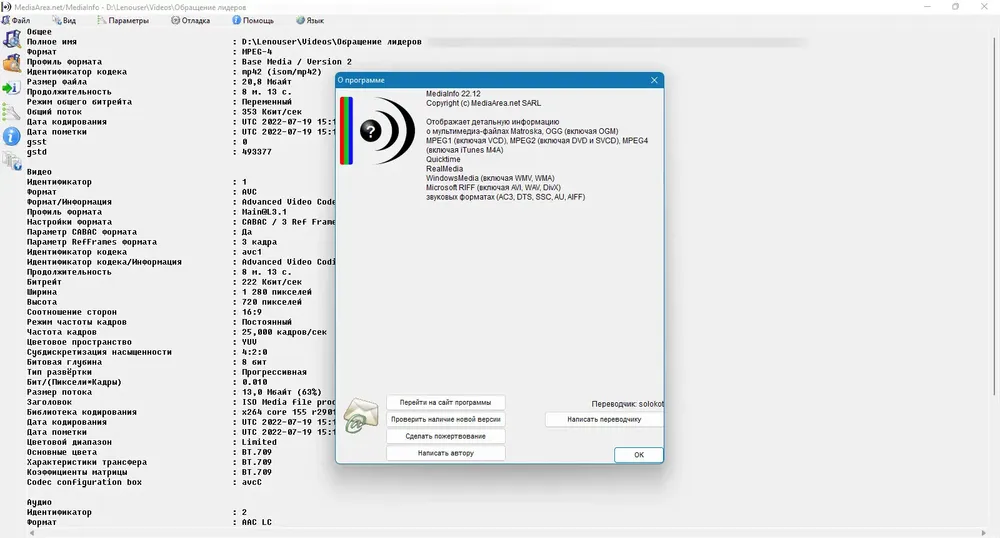Click the export icon with green arrow

click(11, 88)
